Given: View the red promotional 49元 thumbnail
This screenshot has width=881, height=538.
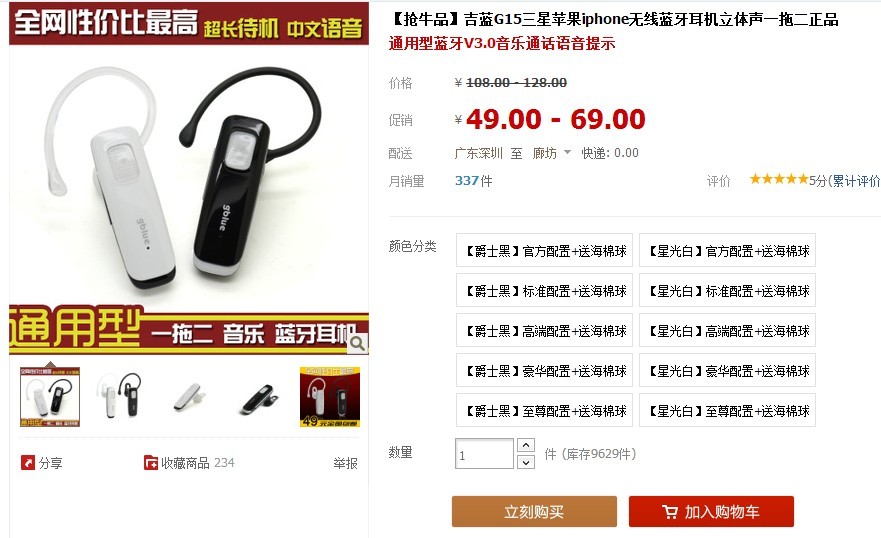Looking at the screenshot, I should pos(330,396).
